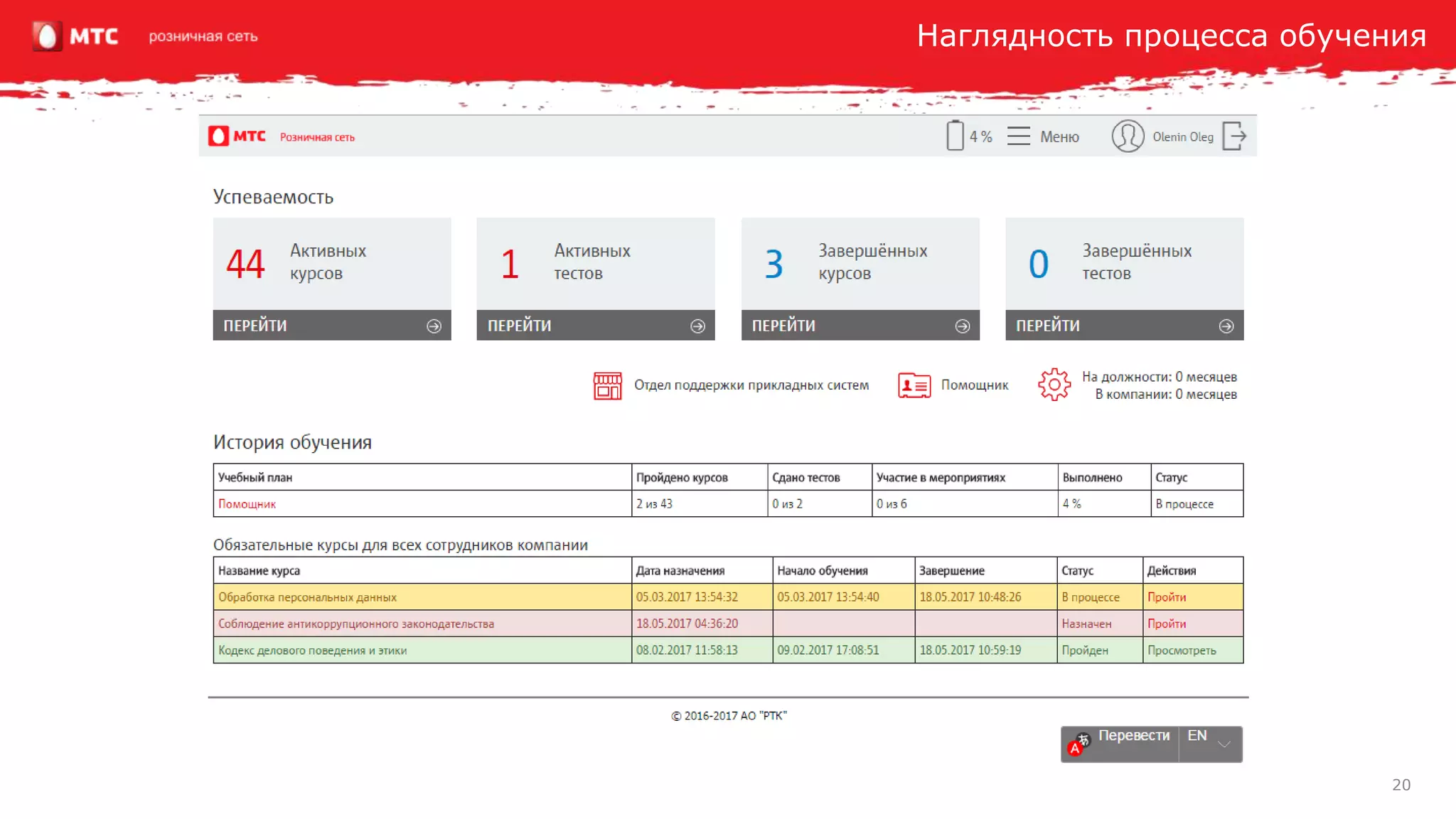Open the Меню label in the header
This screenshot has width=1456, height=819.
click(x=1059, y=136)
